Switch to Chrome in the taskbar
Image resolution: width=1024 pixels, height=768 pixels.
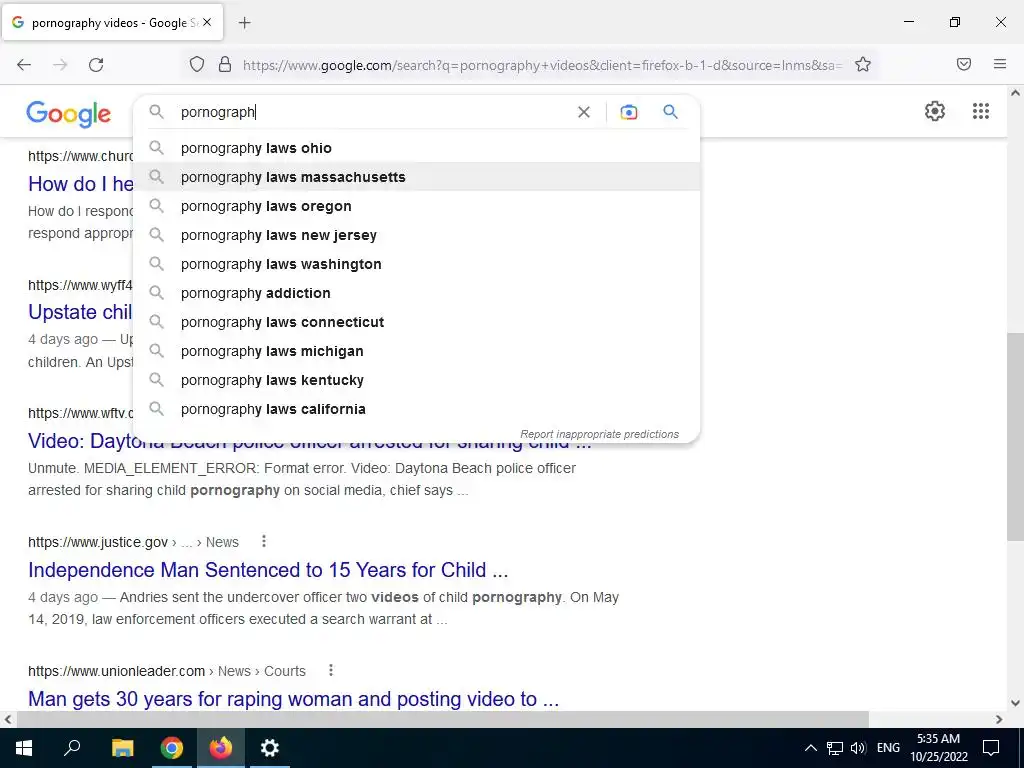click(x=172, y=748)
